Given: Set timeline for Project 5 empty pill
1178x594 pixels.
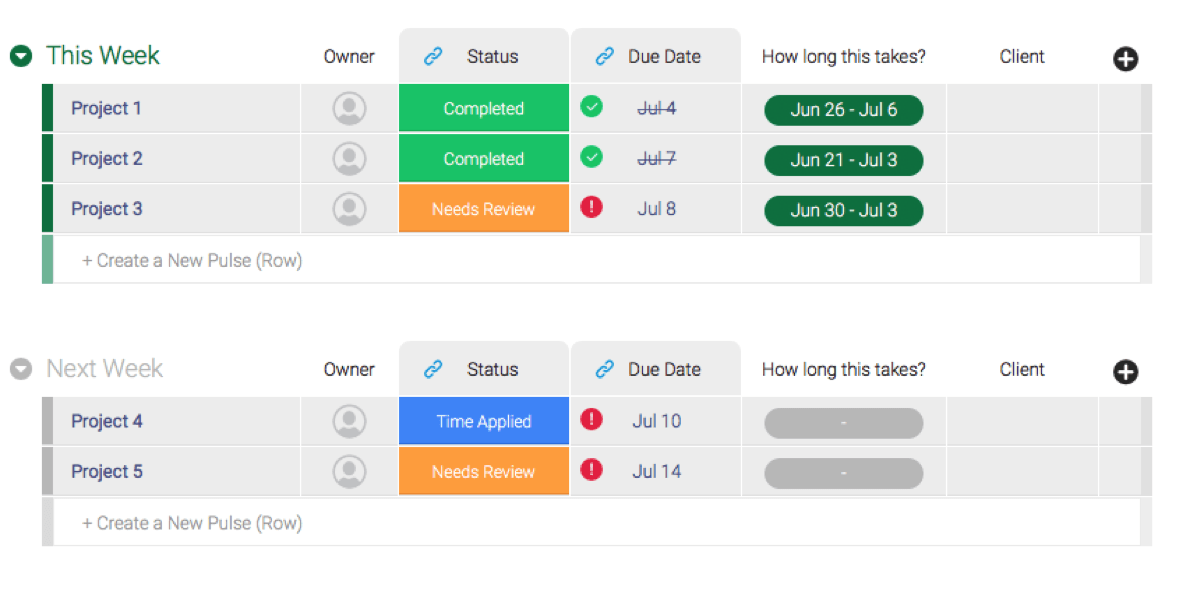Looking at the screenshot, I should pos(844,474).
